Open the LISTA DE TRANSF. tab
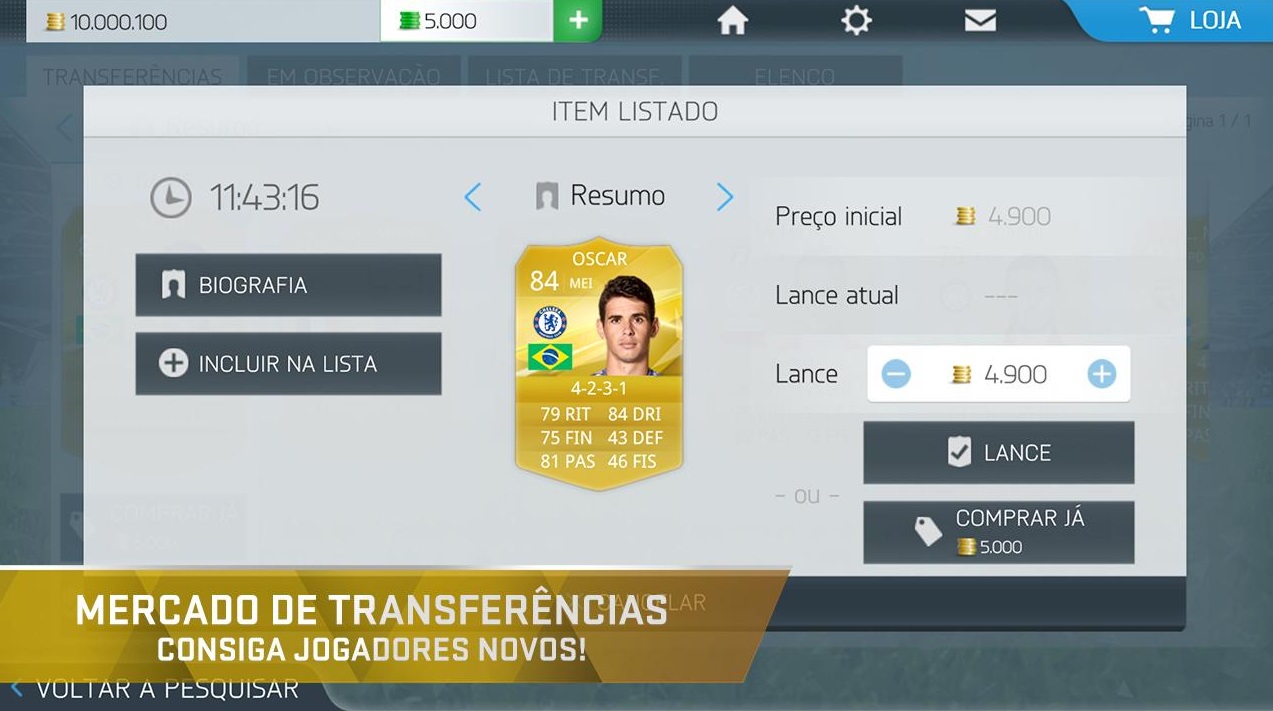The height and width of the screenshot is (711, 1273). 573,77
